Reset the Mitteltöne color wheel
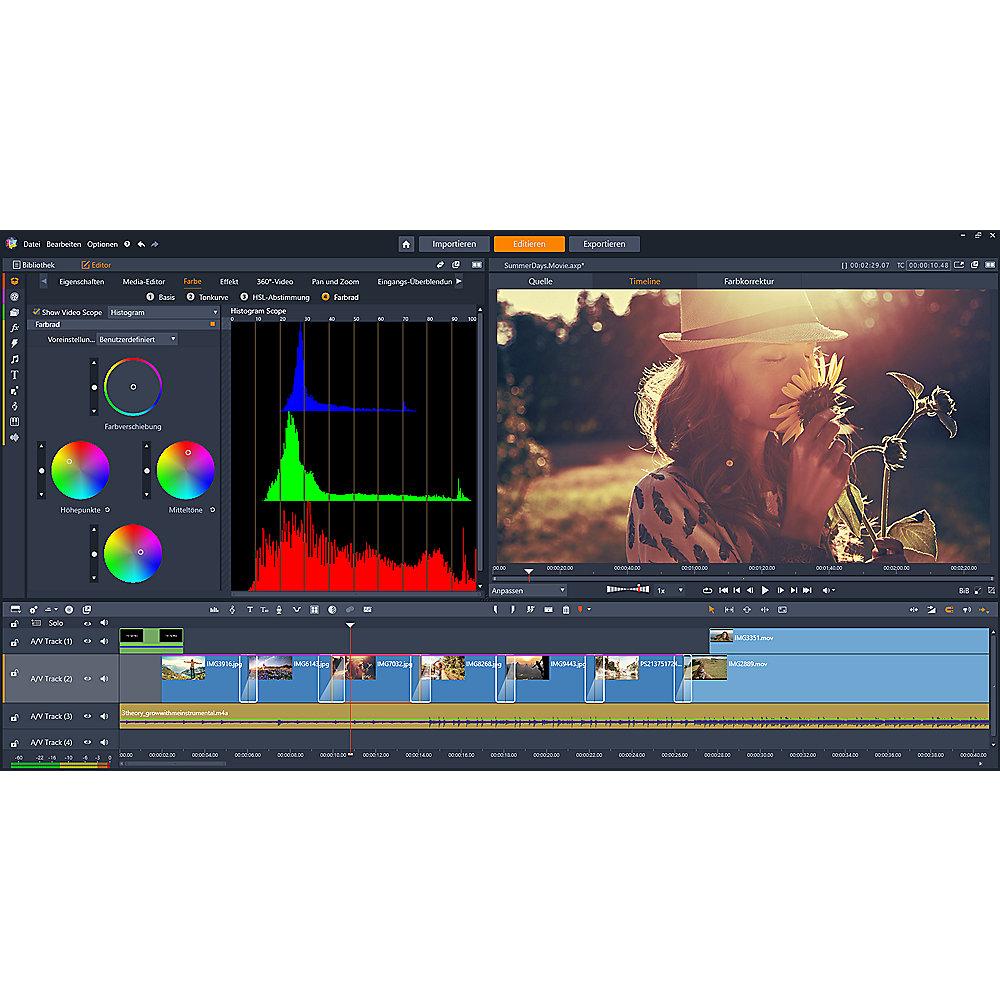The height and width of the screenshot is (1000, 1000). coord(213,510)
